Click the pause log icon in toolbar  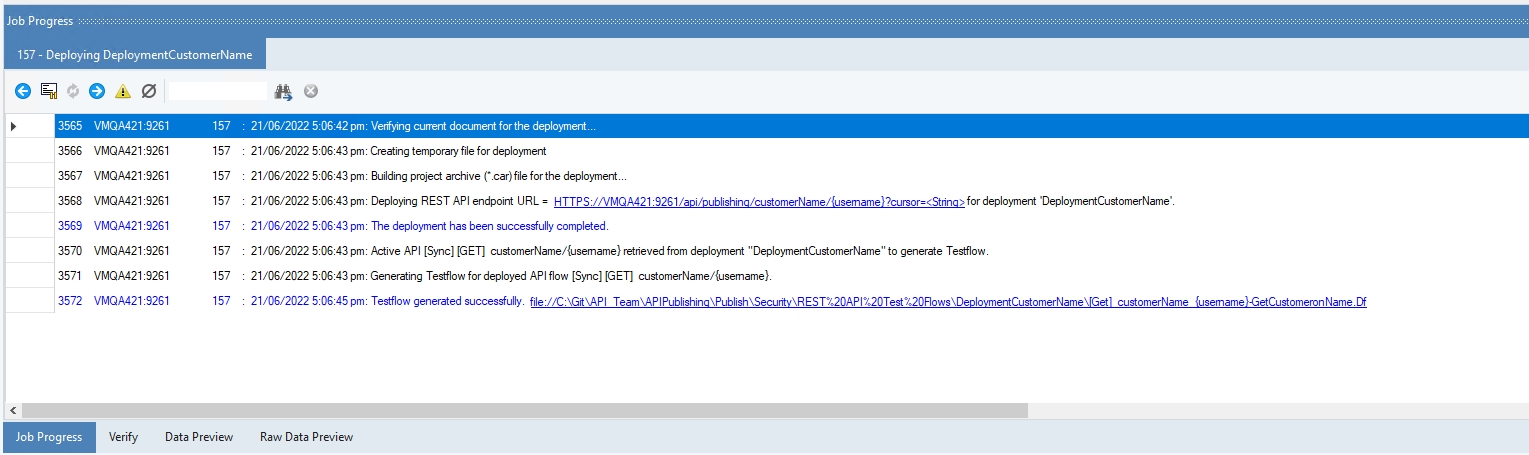(x=48, y=91)
